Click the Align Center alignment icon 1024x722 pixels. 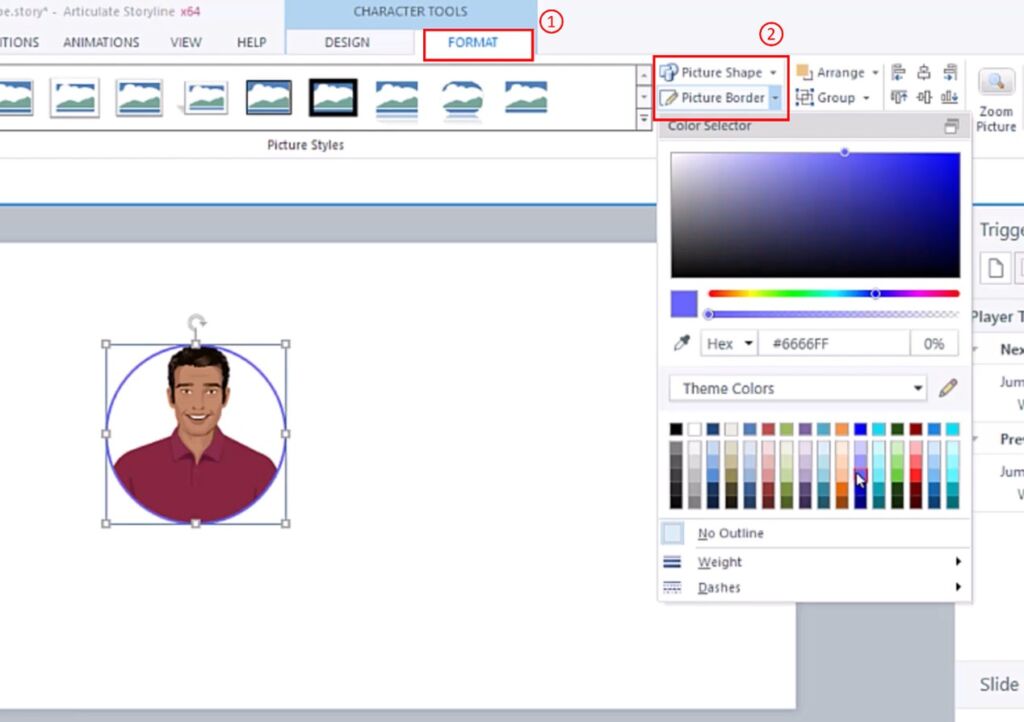click(924, 72)
